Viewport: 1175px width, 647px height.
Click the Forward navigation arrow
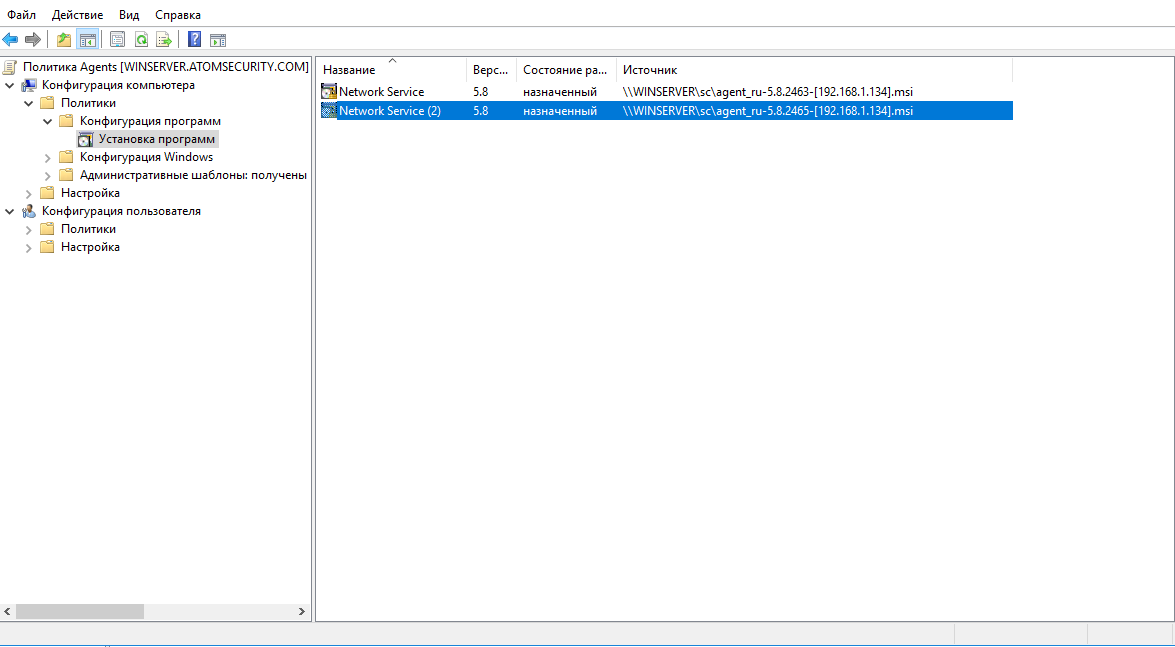click(x=31, y=39)
